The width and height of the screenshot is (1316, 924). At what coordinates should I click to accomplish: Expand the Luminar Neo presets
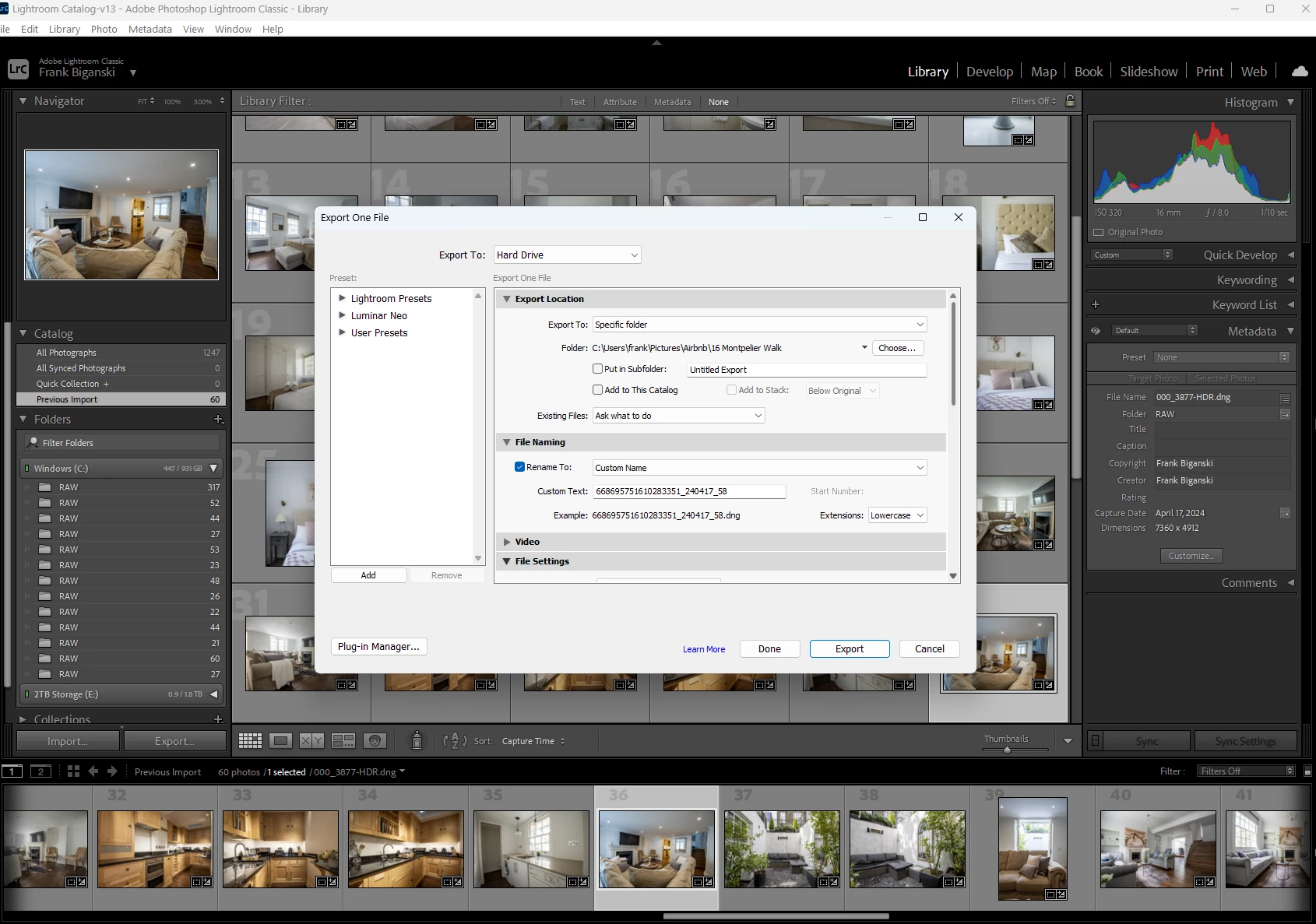(342, 315)
